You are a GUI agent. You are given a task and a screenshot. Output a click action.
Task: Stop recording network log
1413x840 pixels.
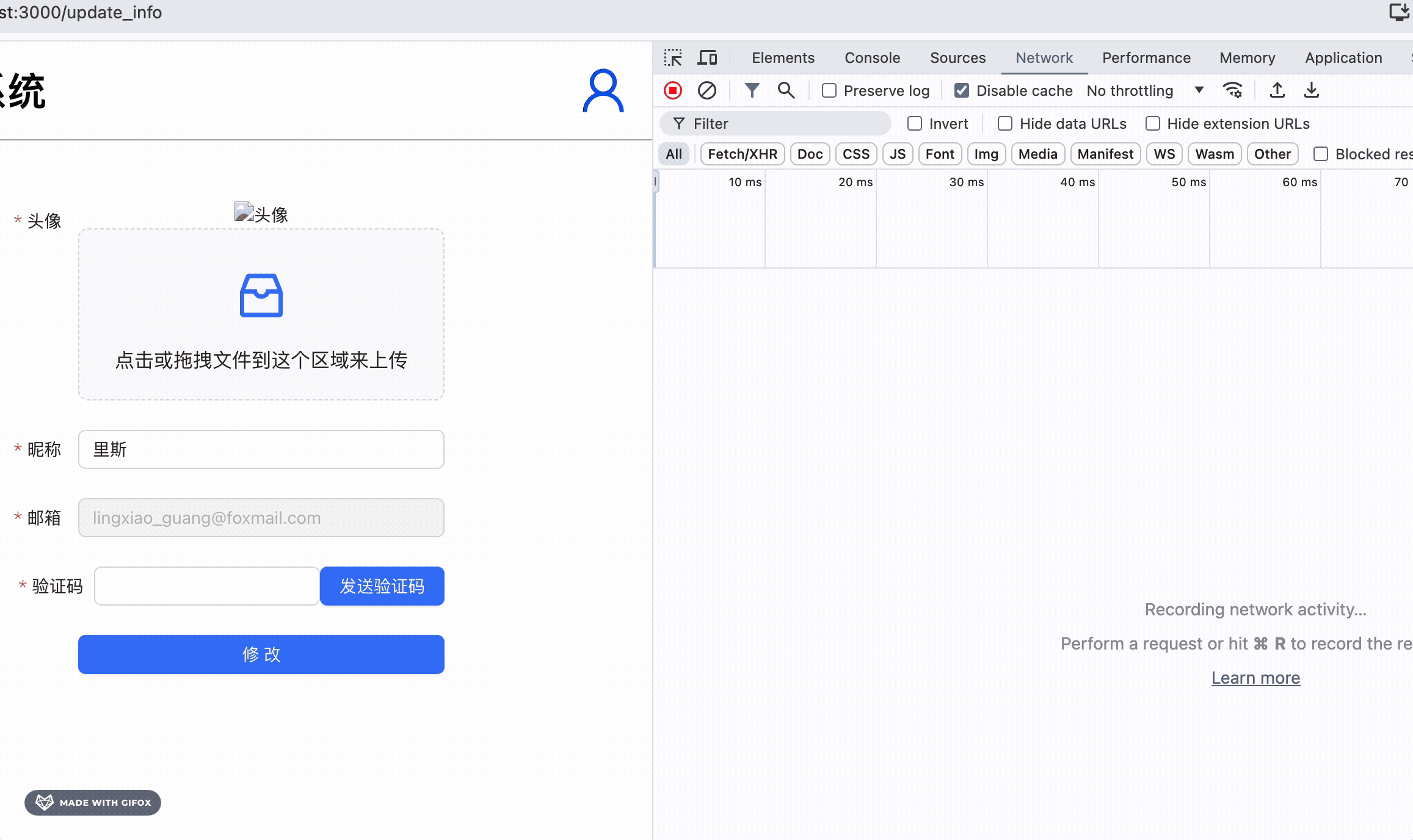coord(673,90)
